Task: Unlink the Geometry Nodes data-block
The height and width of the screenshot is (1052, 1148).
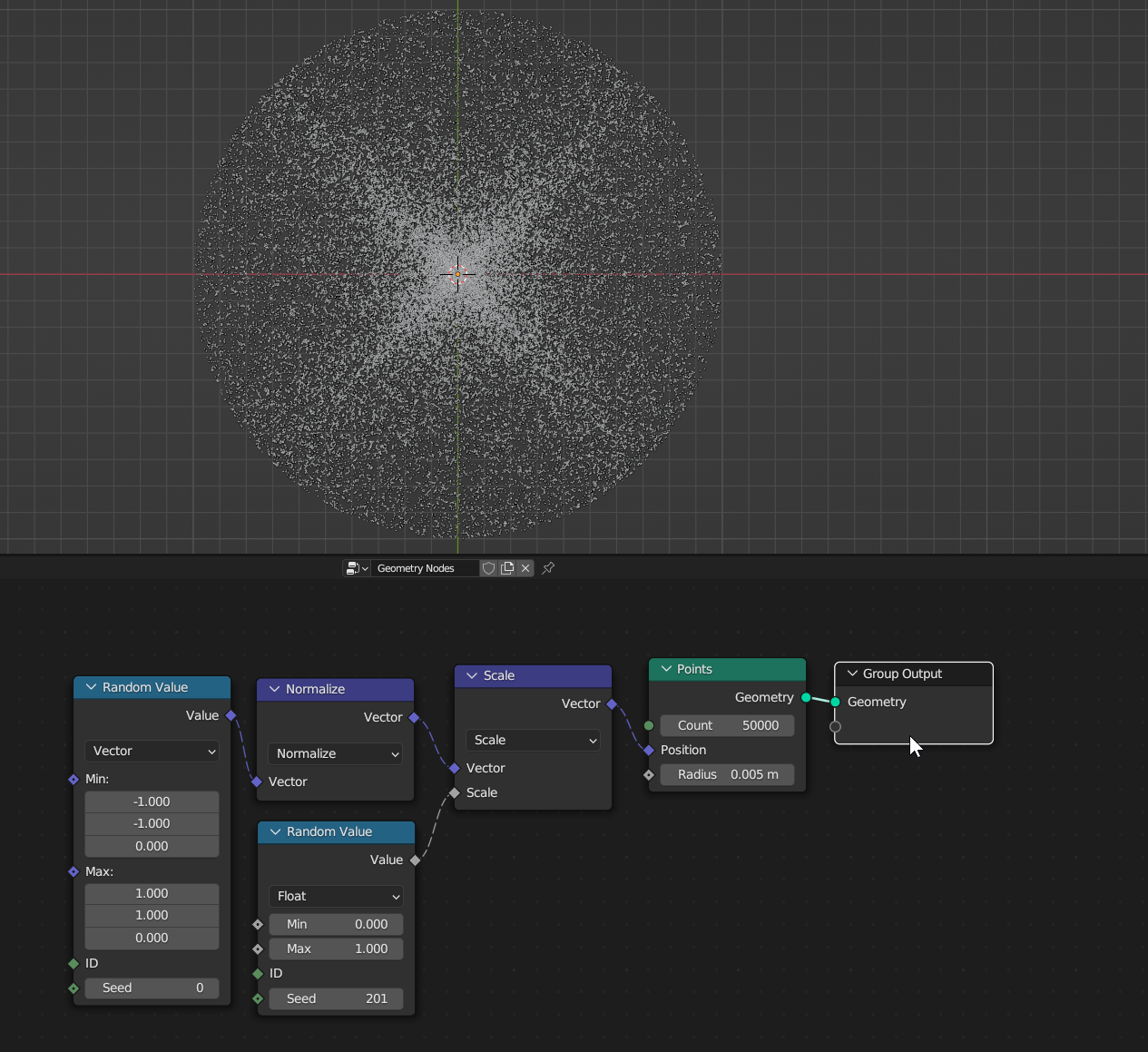Action: [x=525, y=568]
